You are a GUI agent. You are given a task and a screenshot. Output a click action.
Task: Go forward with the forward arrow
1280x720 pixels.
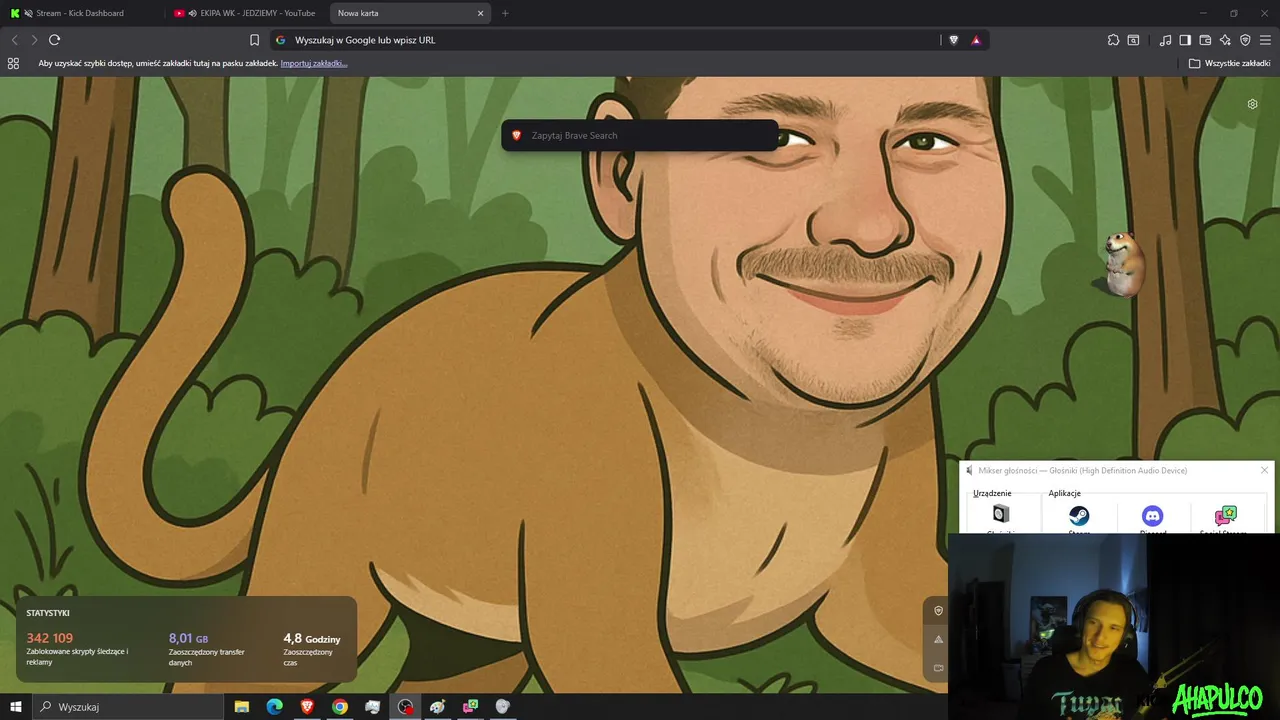coord(34,40)
